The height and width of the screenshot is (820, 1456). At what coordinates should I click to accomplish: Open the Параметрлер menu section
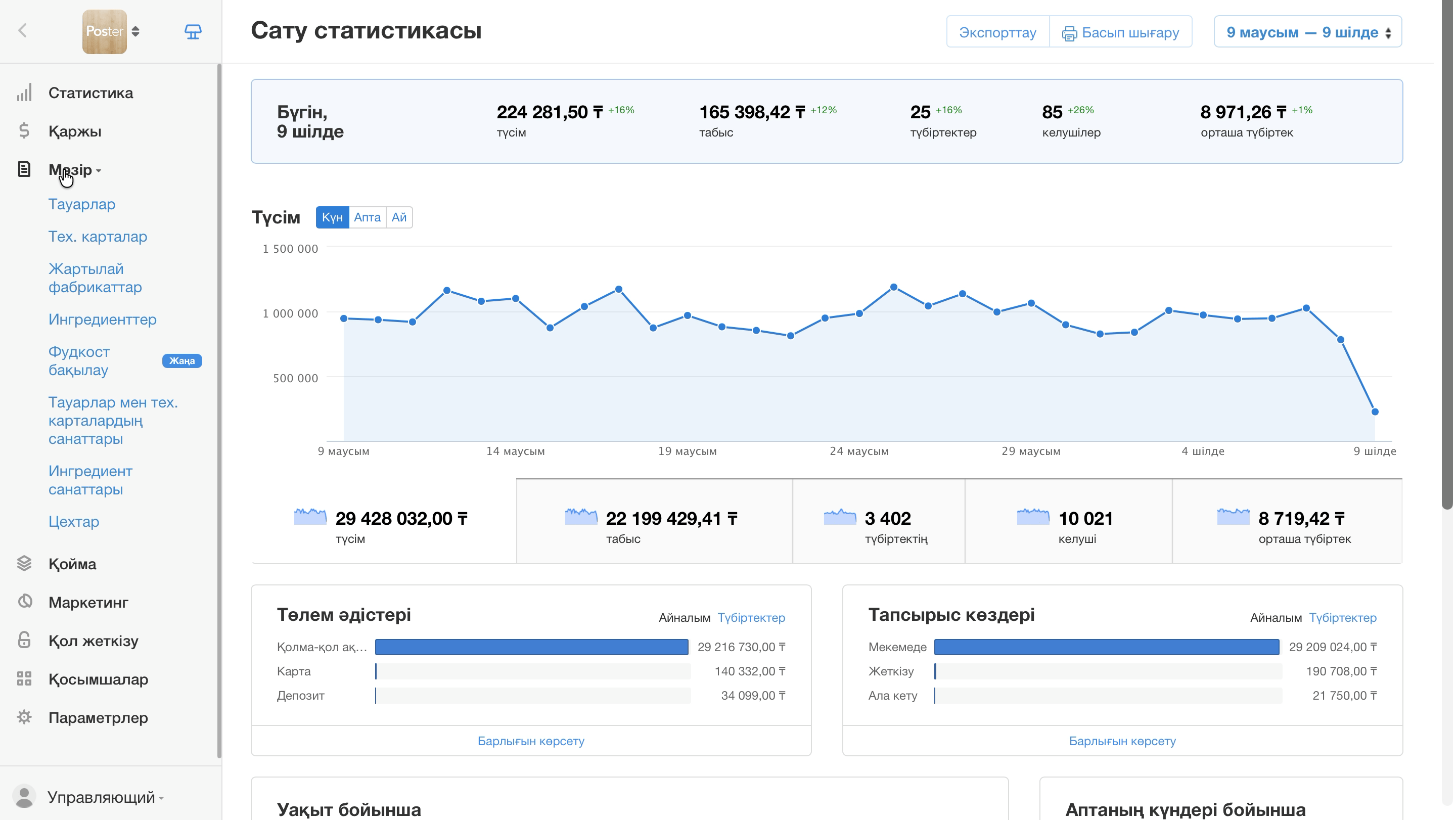(99, 718)
